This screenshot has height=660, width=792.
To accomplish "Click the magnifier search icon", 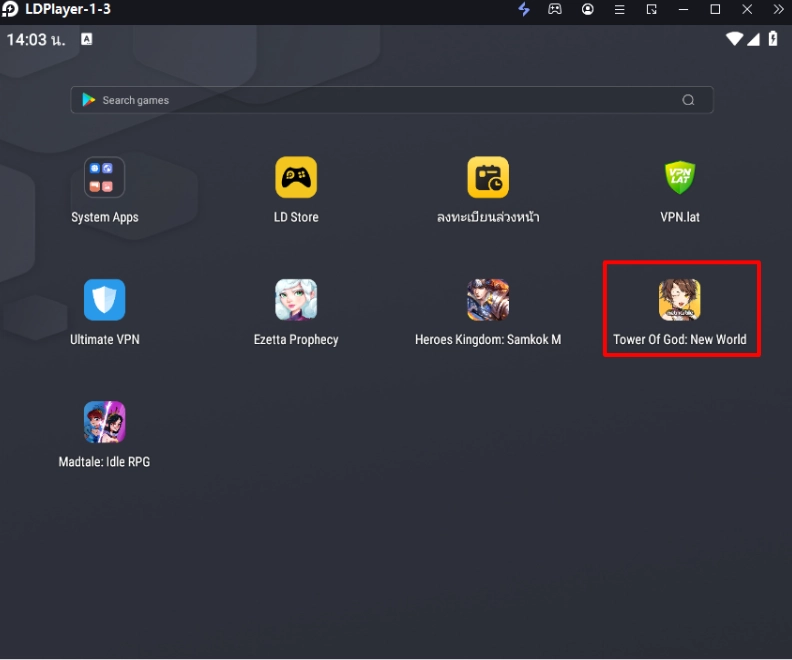I will coord(688,100).
